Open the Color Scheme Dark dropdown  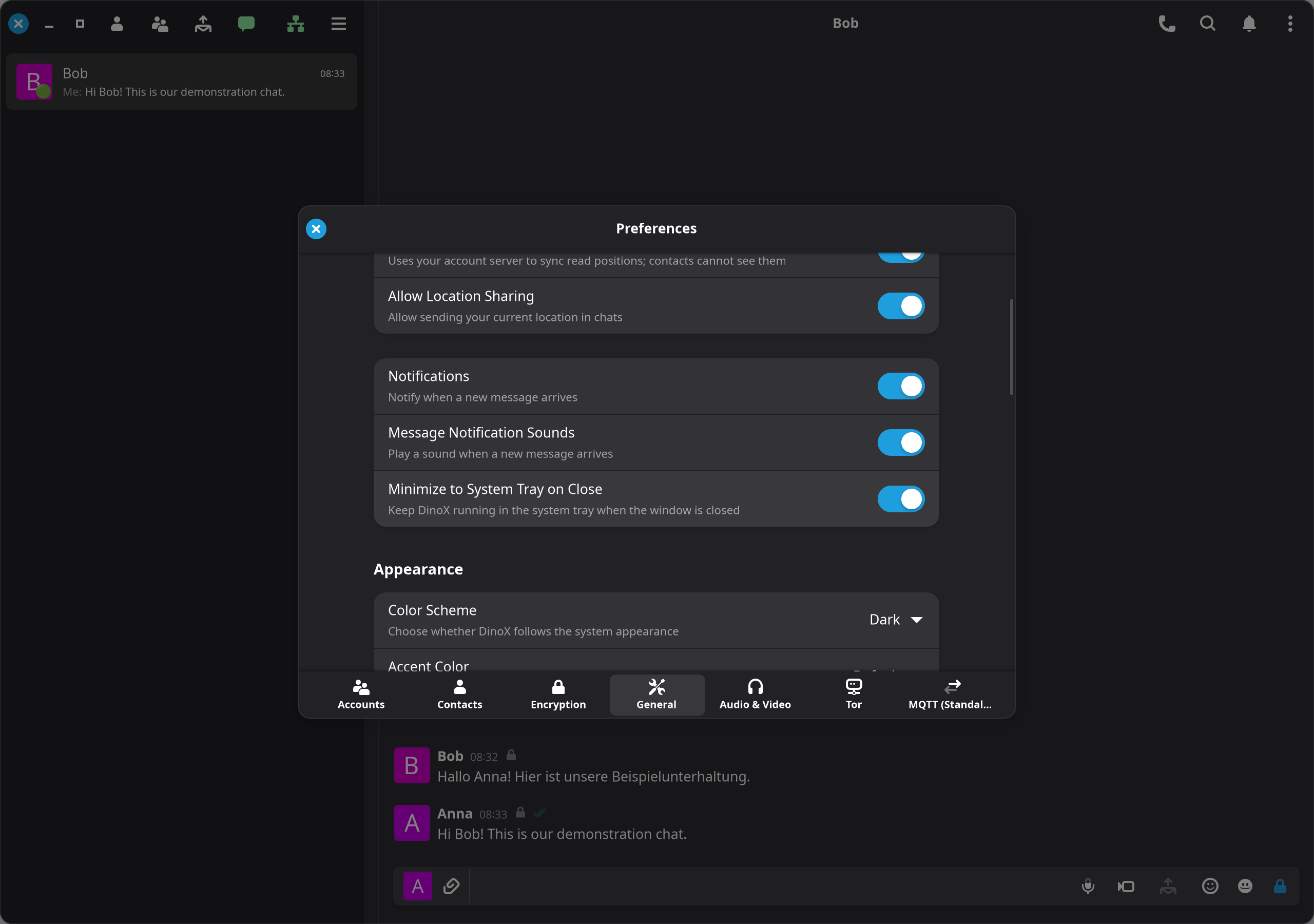click(x=896, y=620)
